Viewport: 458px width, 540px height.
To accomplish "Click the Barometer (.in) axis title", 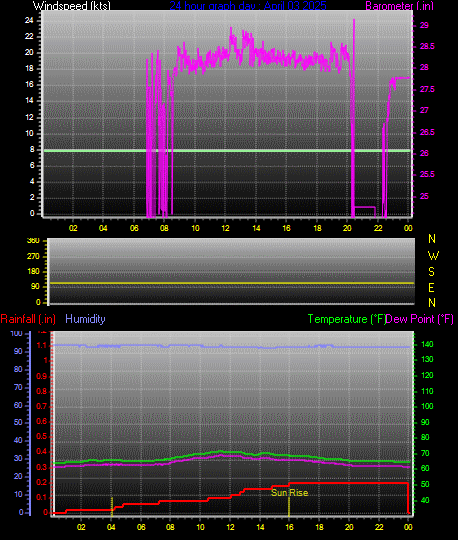I will coord(399,6).
